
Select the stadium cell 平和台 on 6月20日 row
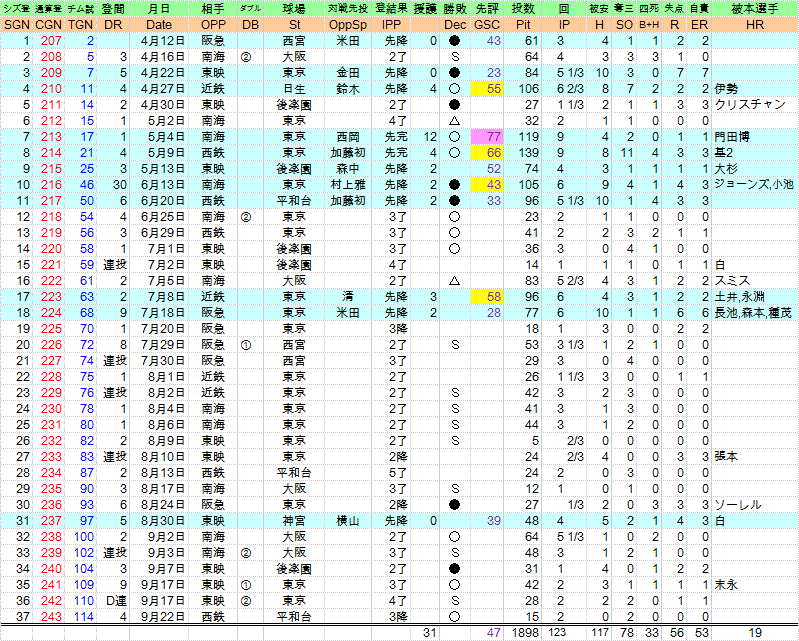click(x=294, y=201)
